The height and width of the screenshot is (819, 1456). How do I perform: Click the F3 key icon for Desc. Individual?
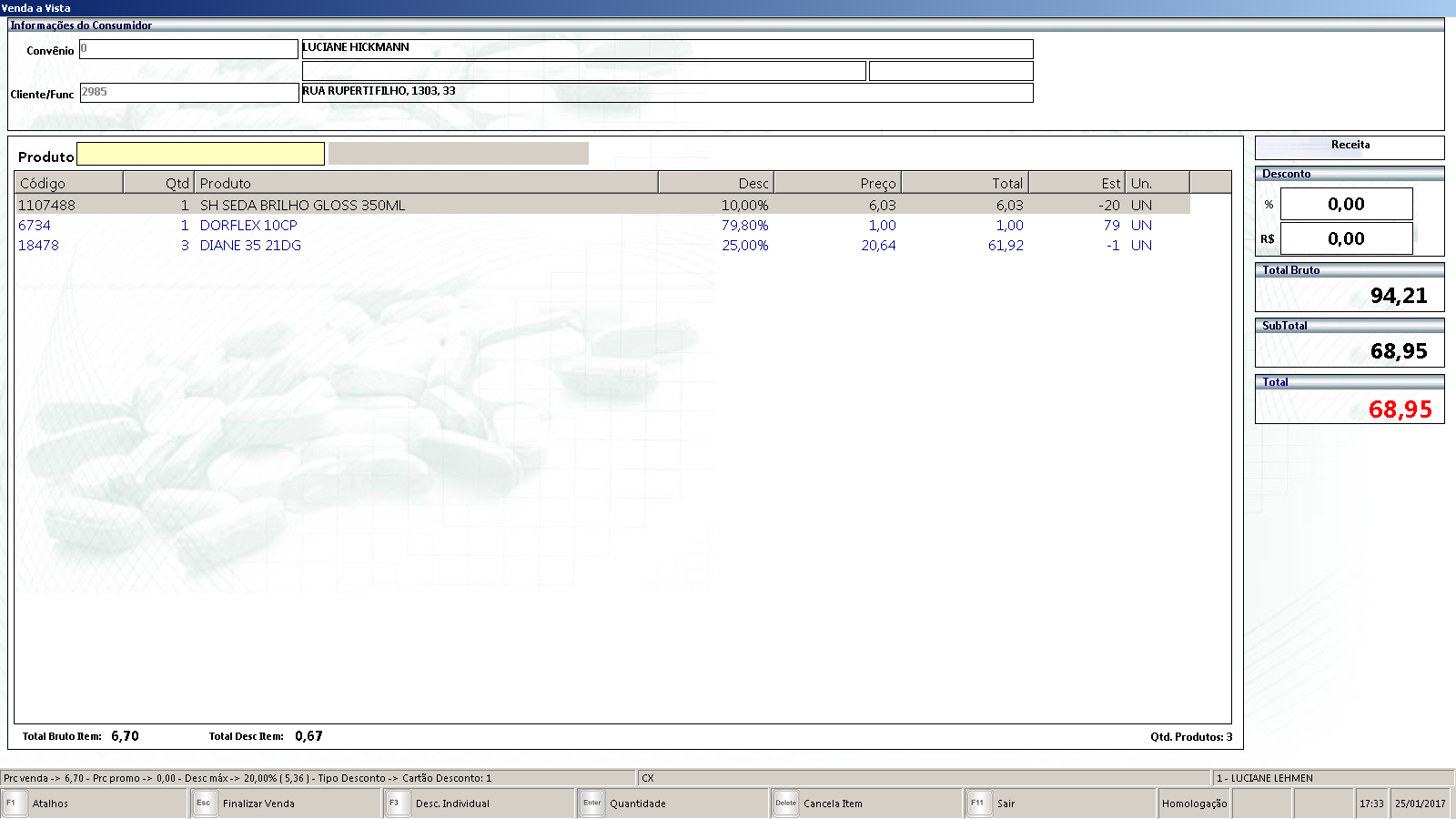point(397,804)
